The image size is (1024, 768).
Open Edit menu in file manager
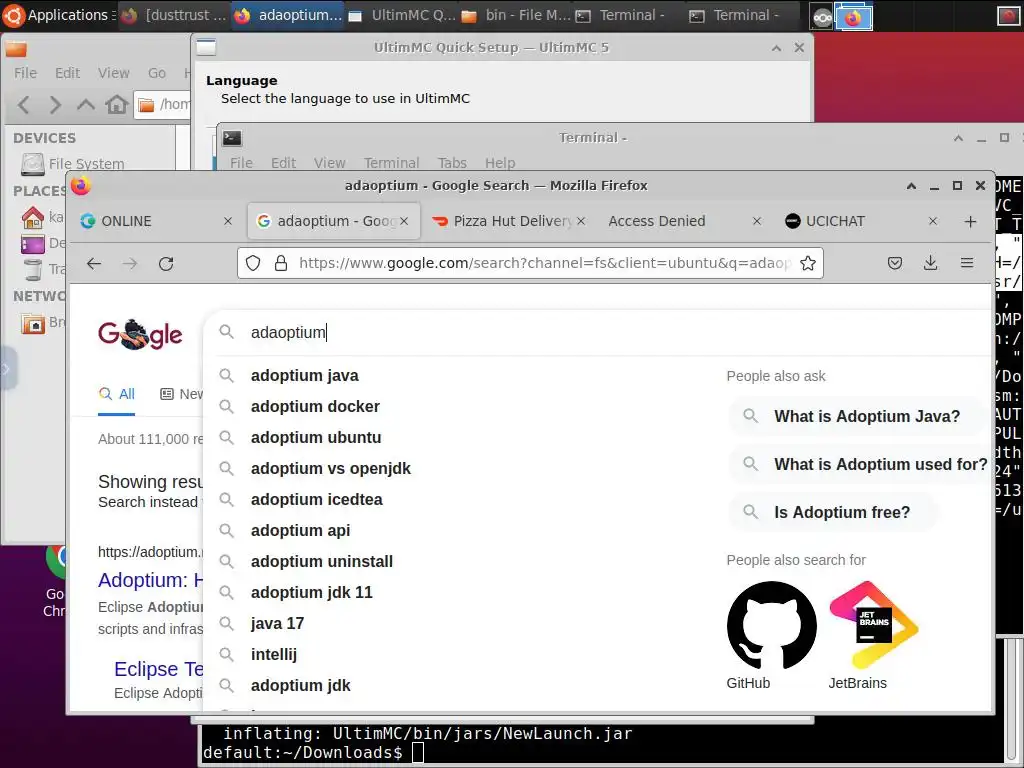[67, 73]
